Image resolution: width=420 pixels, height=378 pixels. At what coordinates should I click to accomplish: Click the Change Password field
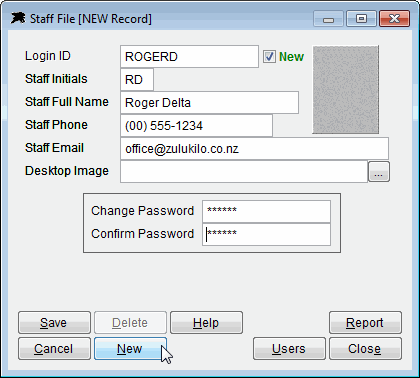(x=266, y=211)
